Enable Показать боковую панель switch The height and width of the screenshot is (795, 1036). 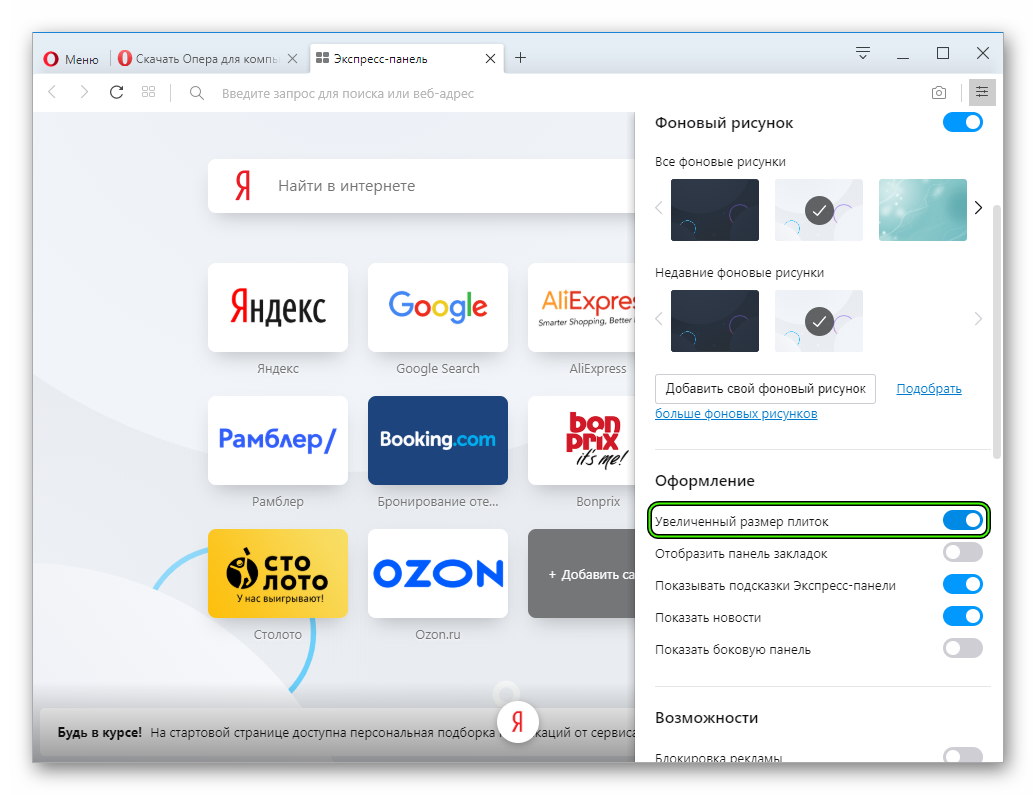(x=963, y=648)
